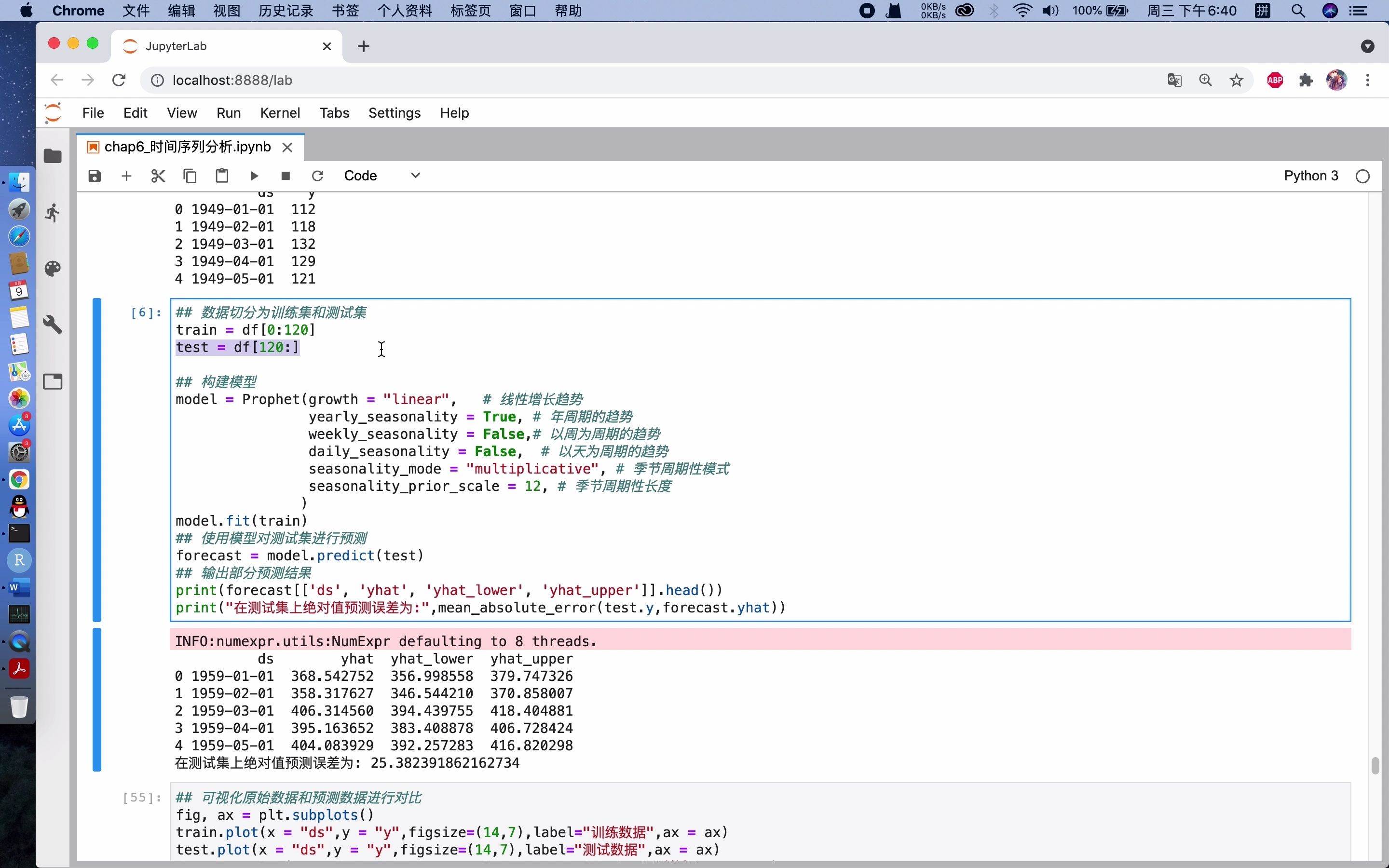
Task: Copy the selected cells using toolbar icon
Action: click(x=190, y=176)
